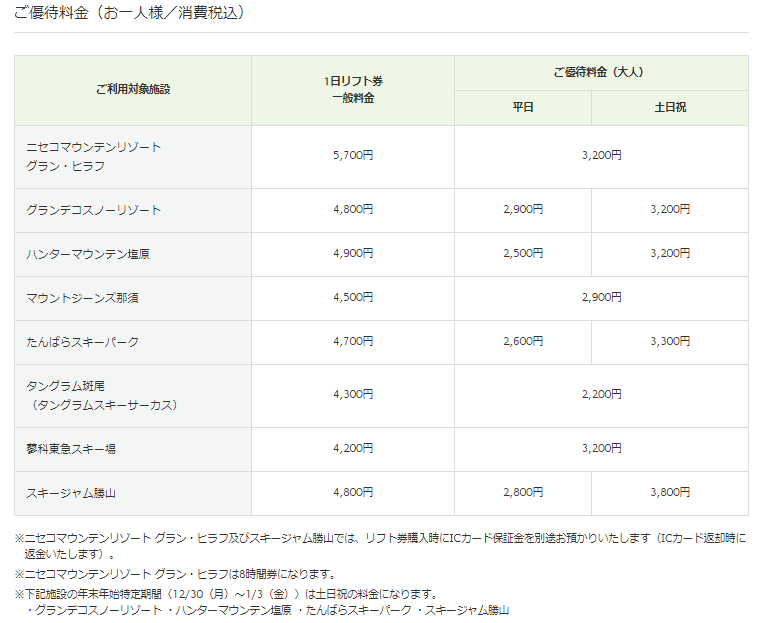Viewport: 760px width, 623px height.
Task: Click the 2,800円 weekday price
Action: point(523,492)
